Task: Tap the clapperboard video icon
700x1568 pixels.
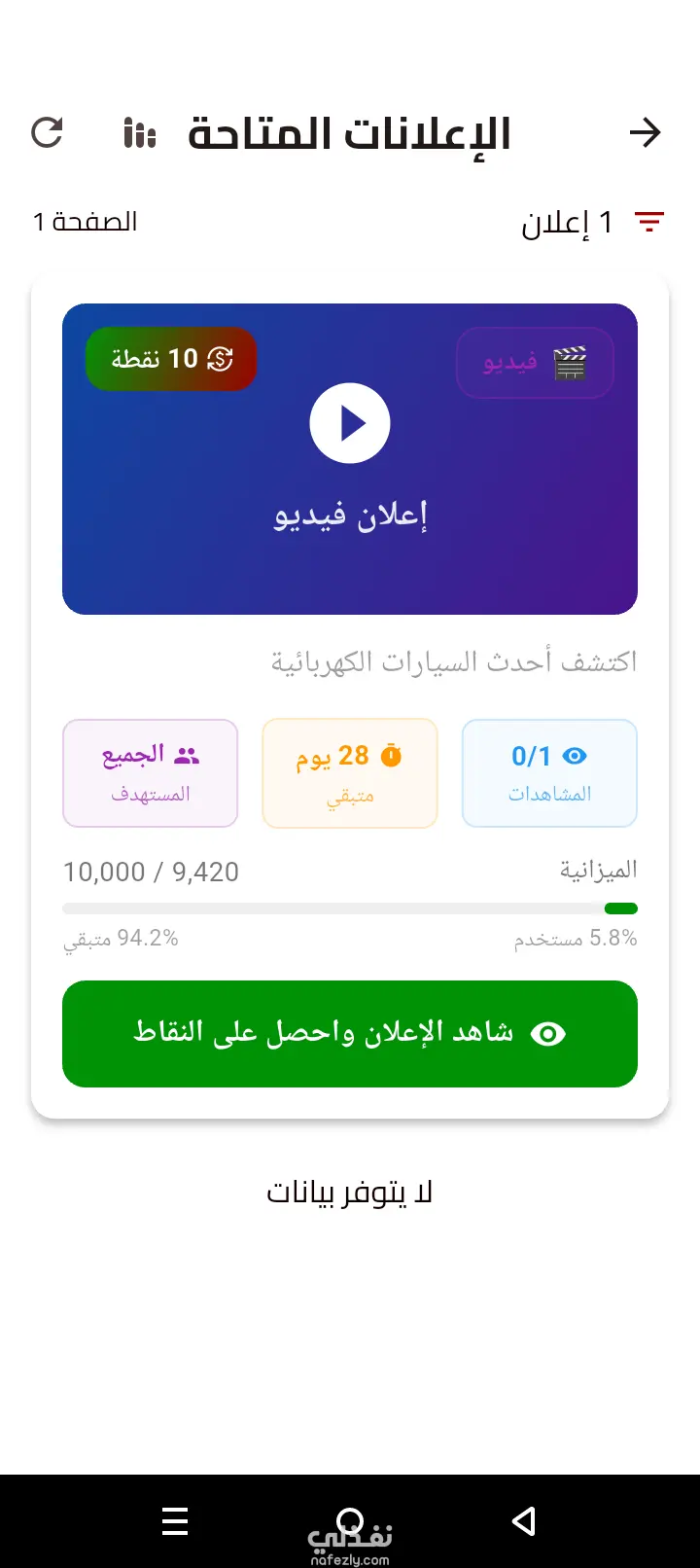Action: click(570, 363)
